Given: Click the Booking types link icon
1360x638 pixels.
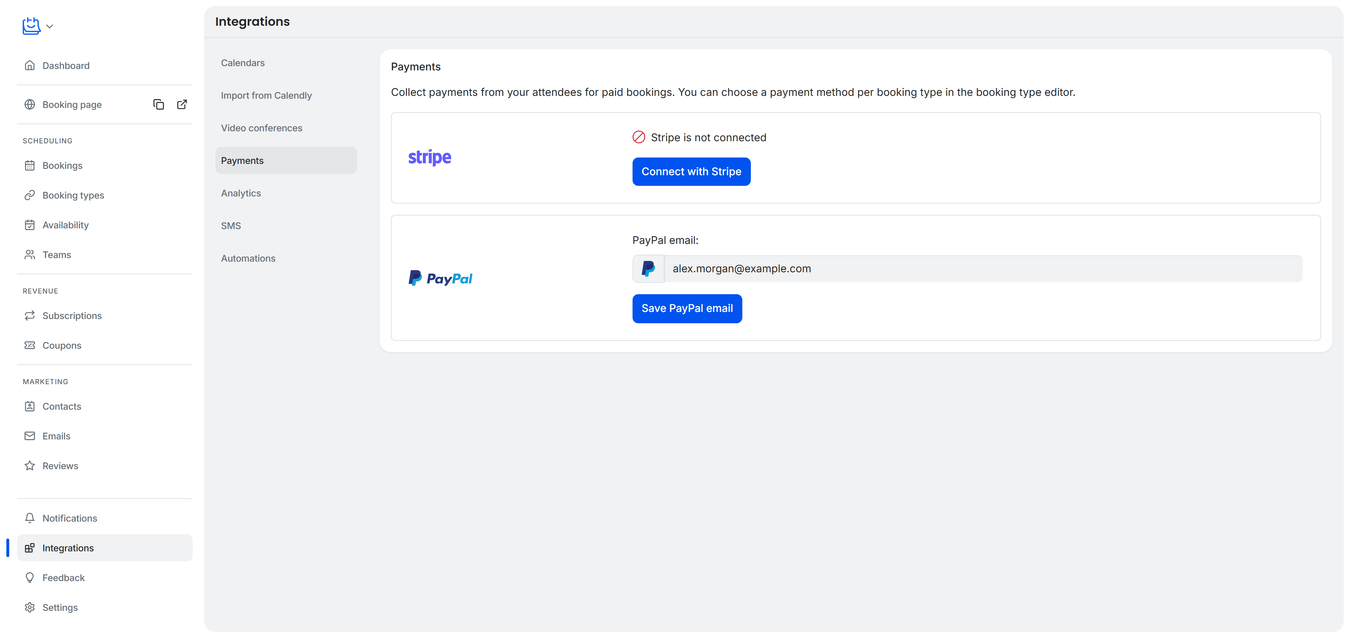Looking at the screenshot, I should click(30, 196).
